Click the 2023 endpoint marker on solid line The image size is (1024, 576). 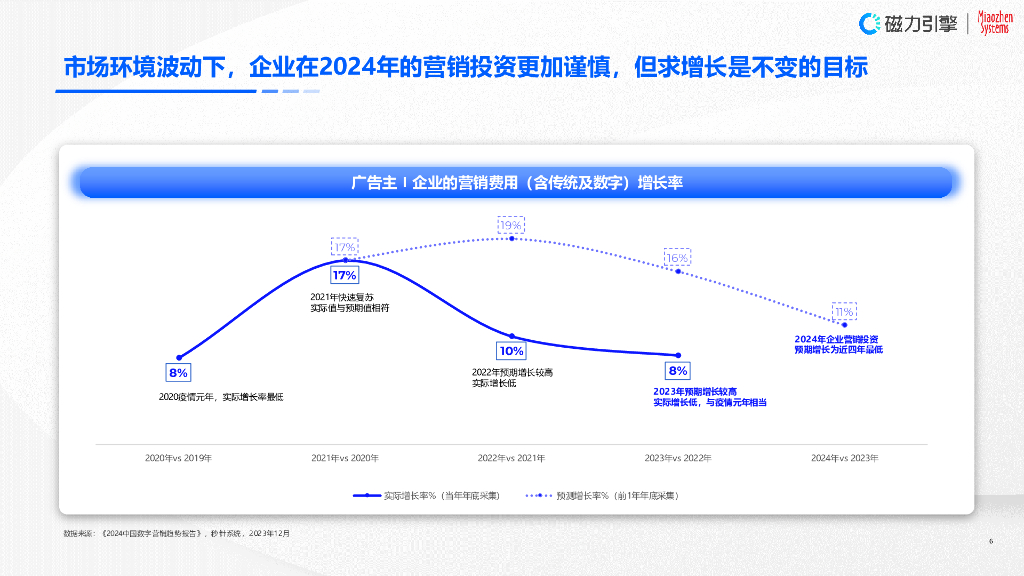click(x=679, y=354)
